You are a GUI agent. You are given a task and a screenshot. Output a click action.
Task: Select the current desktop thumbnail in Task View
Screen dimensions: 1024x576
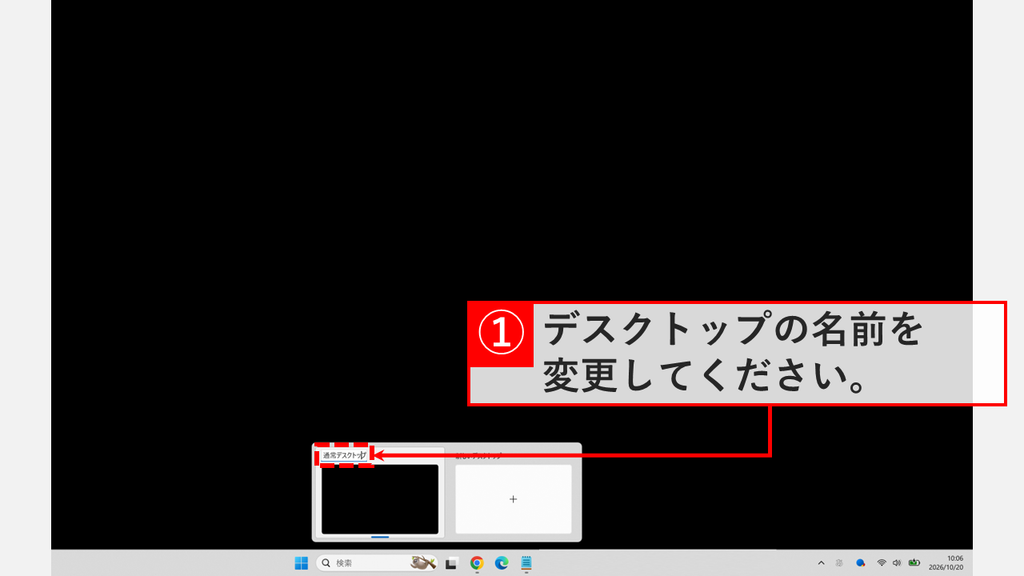[x=380, y=499]
